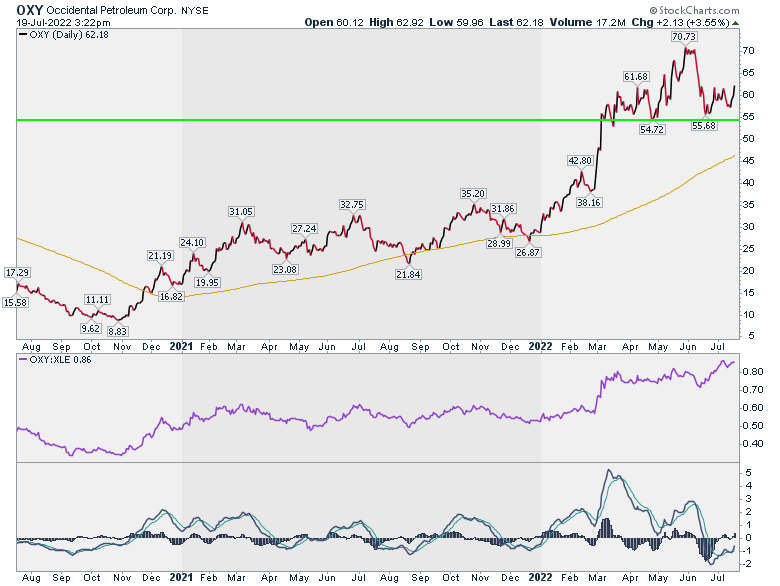
Task: Click the 31.05 high price label
Action: [x=241, y=211]
